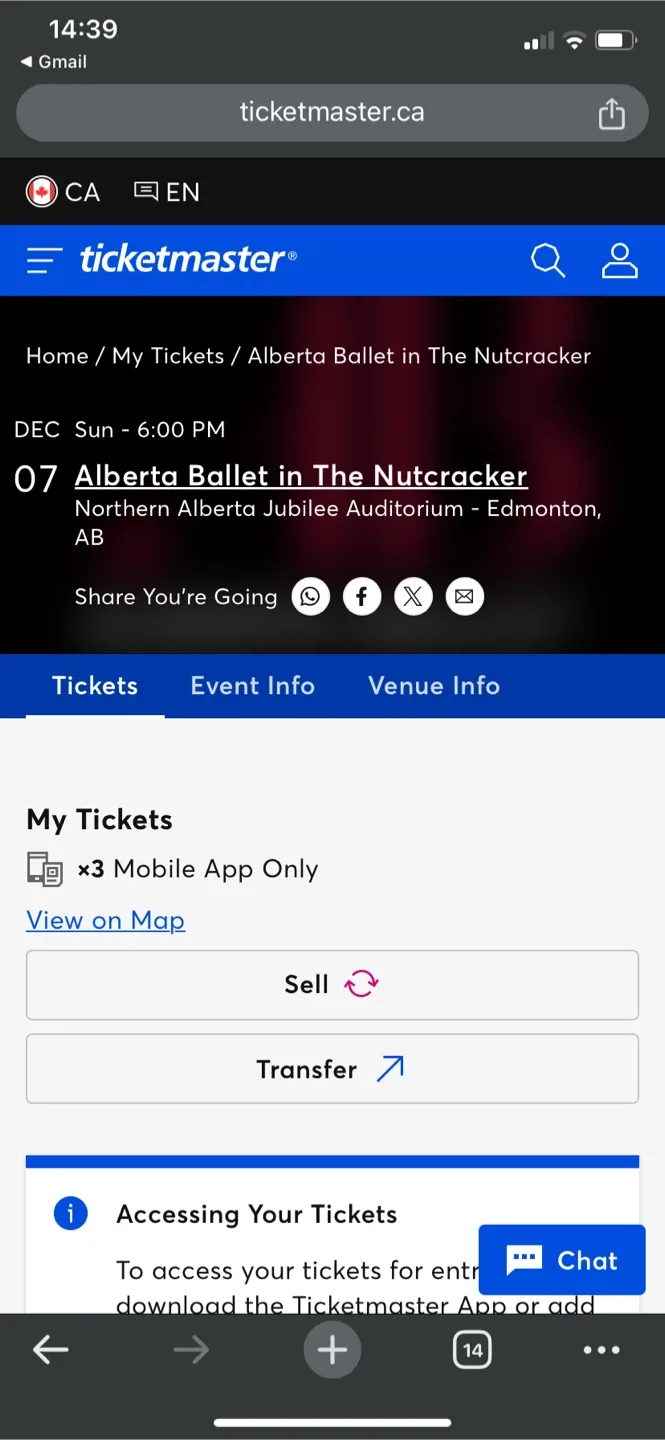The width and height of the screenshot is (665, 1440).
Task: Click the View on Map link
Action: (x=105, y=920)
